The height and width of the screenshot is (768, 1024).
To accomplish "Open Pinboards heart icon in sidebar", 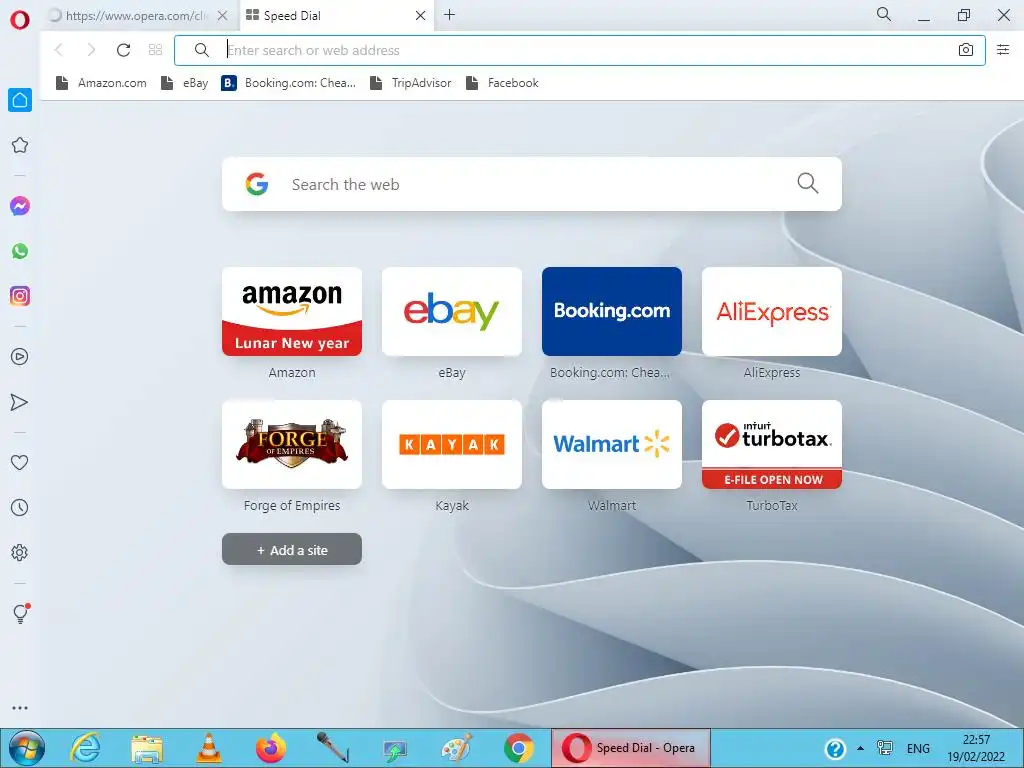I will [20, 462].
